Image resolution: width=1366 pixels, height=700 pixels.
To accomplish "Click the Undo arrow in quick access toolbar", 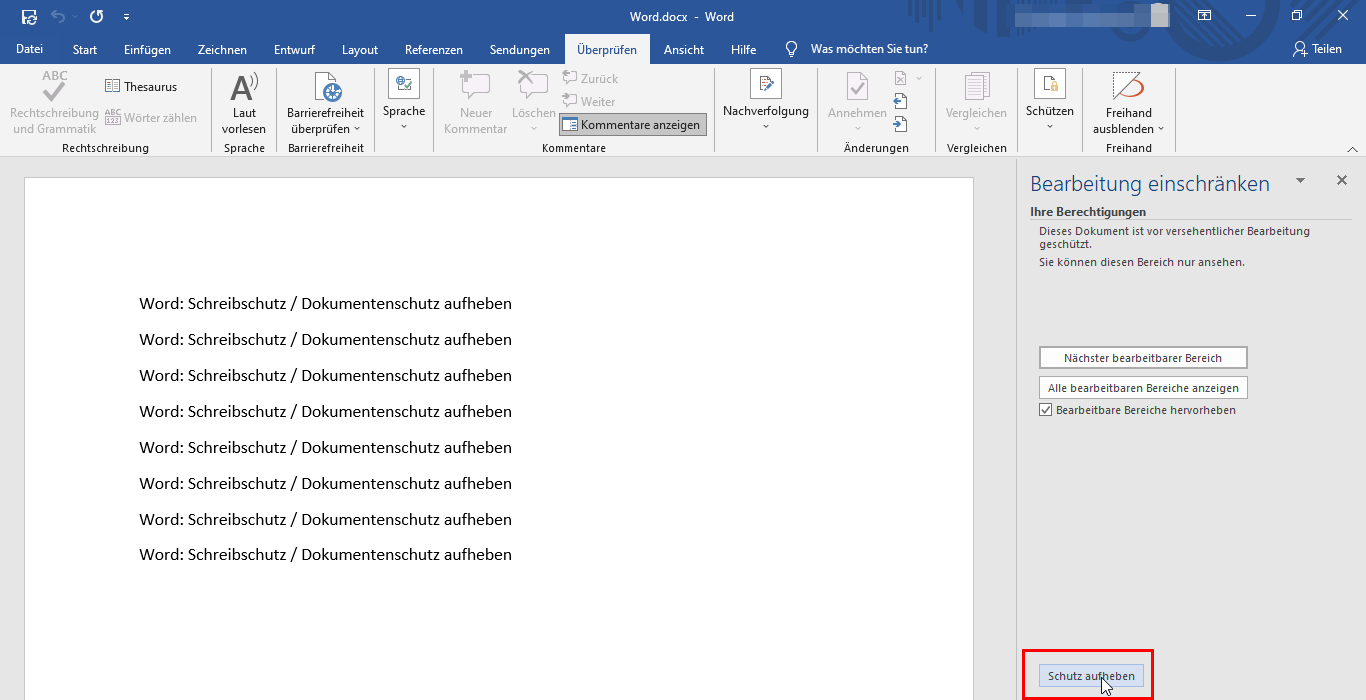I will (58, 17).
